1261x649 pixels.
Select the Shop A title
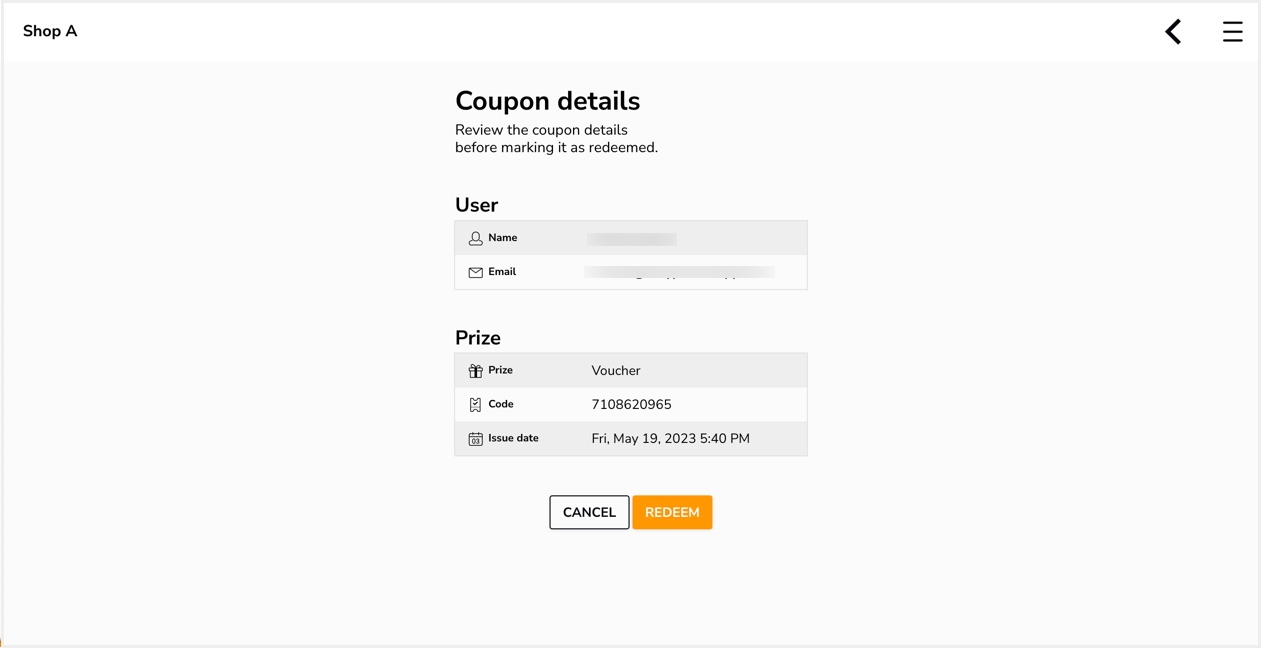click(x=50, y=31)
